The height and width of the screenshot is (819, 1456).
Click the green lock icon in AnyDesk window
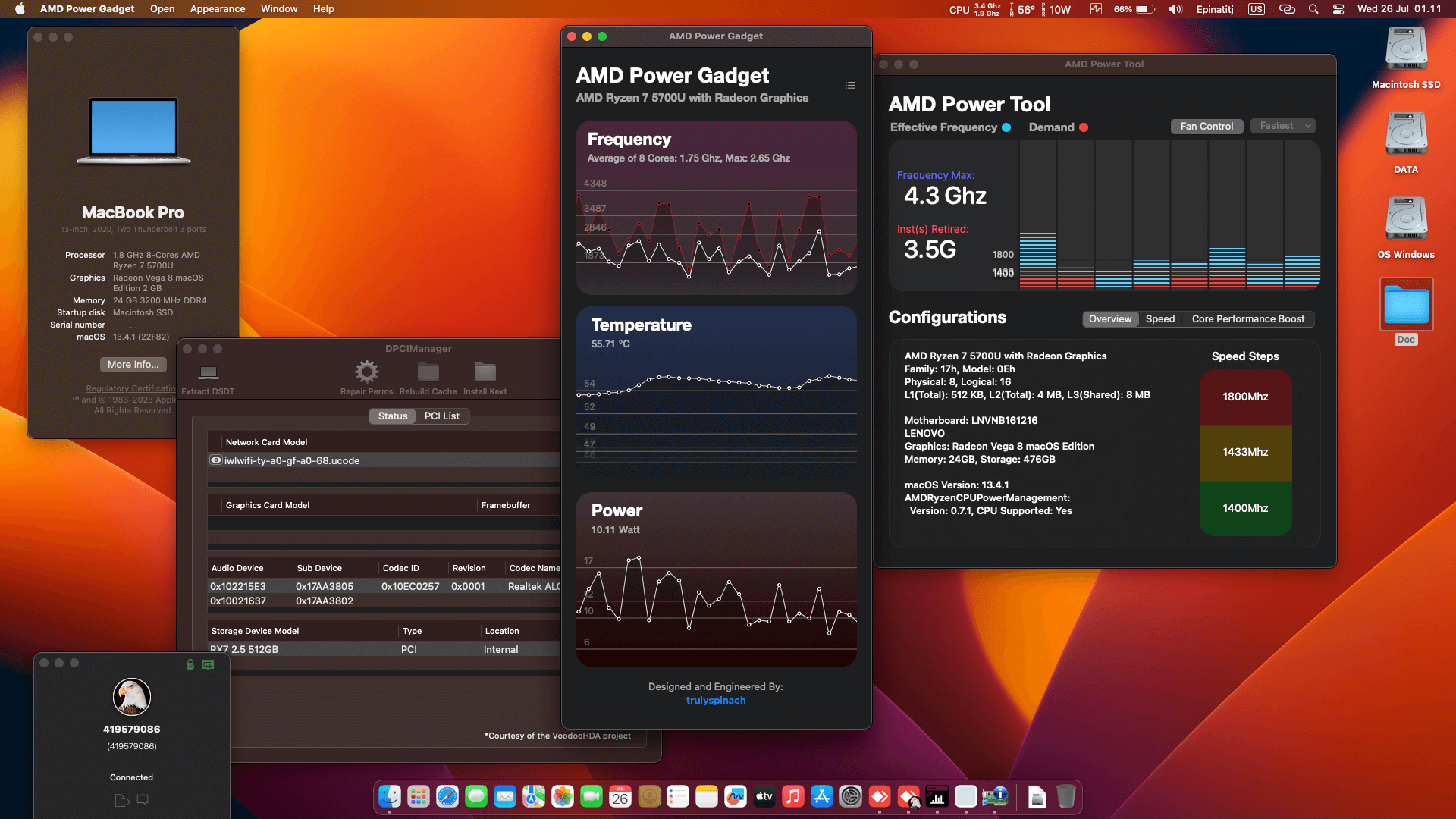(x=190, y=664)
